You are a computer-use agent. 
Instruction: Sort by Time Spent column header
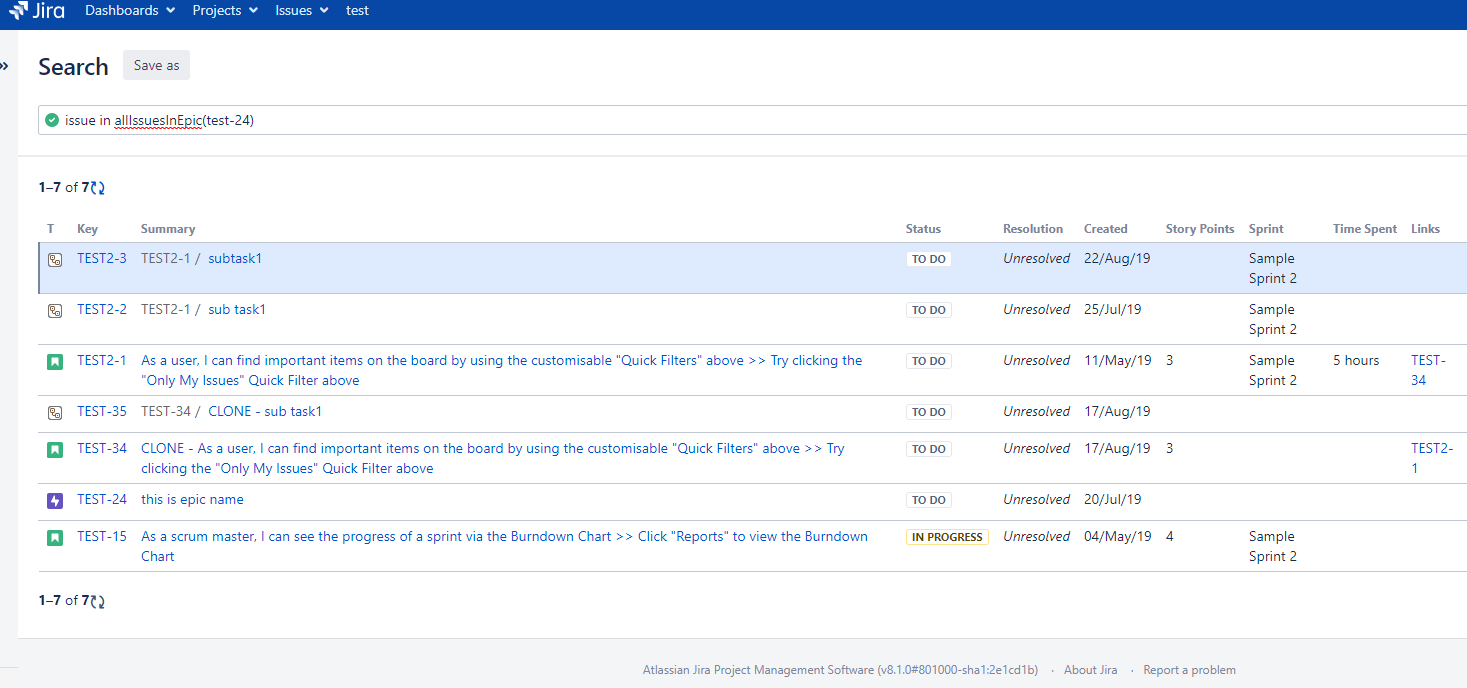[1364, 229]
